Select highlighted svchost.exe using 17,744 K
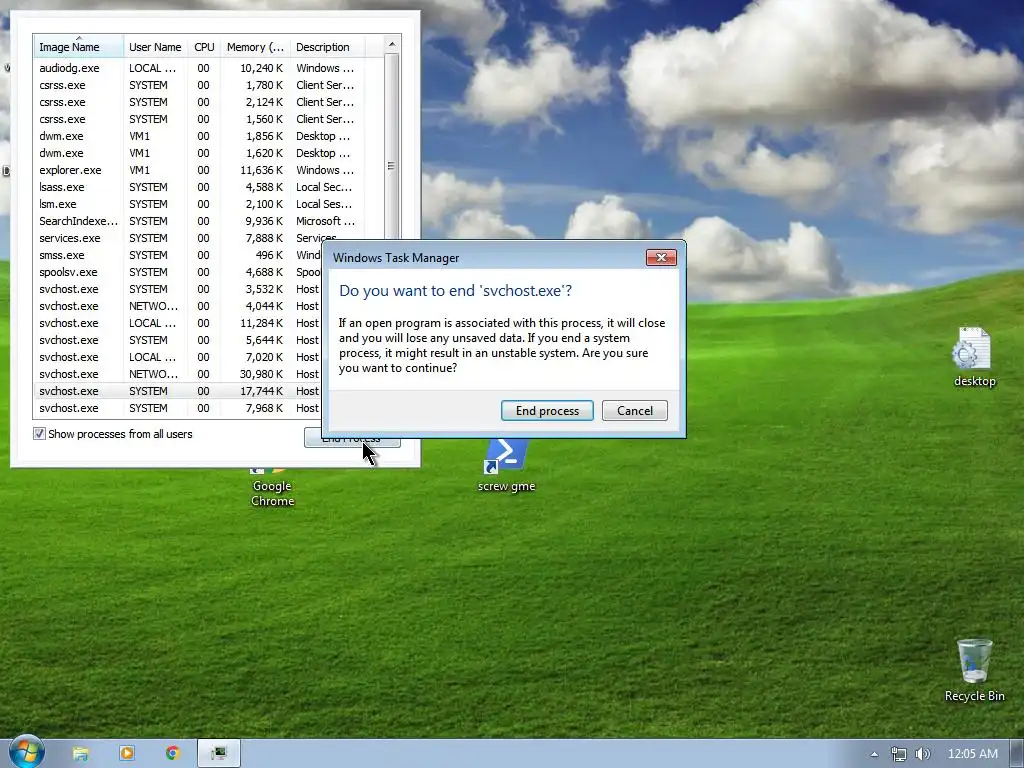The image size is (1024, 768). 178,391
